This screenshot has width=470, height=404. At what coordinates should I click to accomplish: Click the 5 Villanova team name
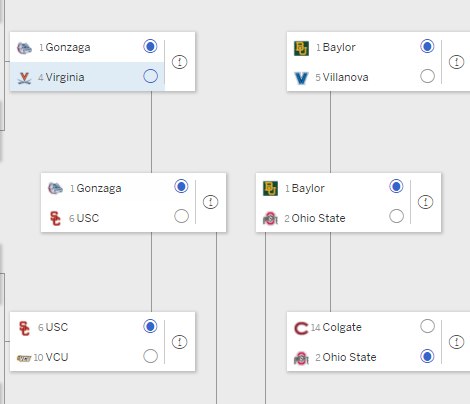pos(342,78)
